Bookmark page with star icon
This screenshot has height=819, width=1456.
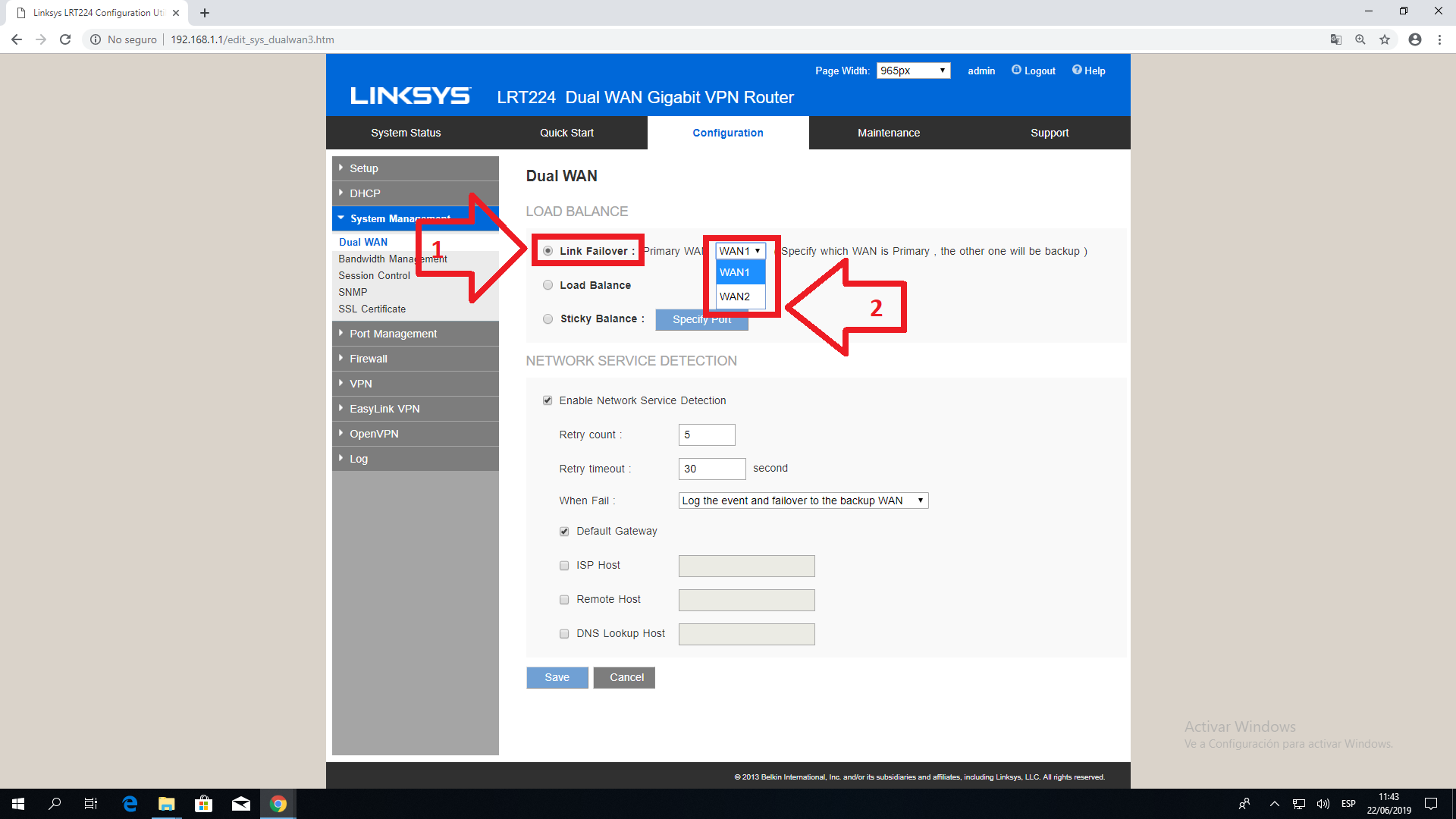click(1385, 39)
